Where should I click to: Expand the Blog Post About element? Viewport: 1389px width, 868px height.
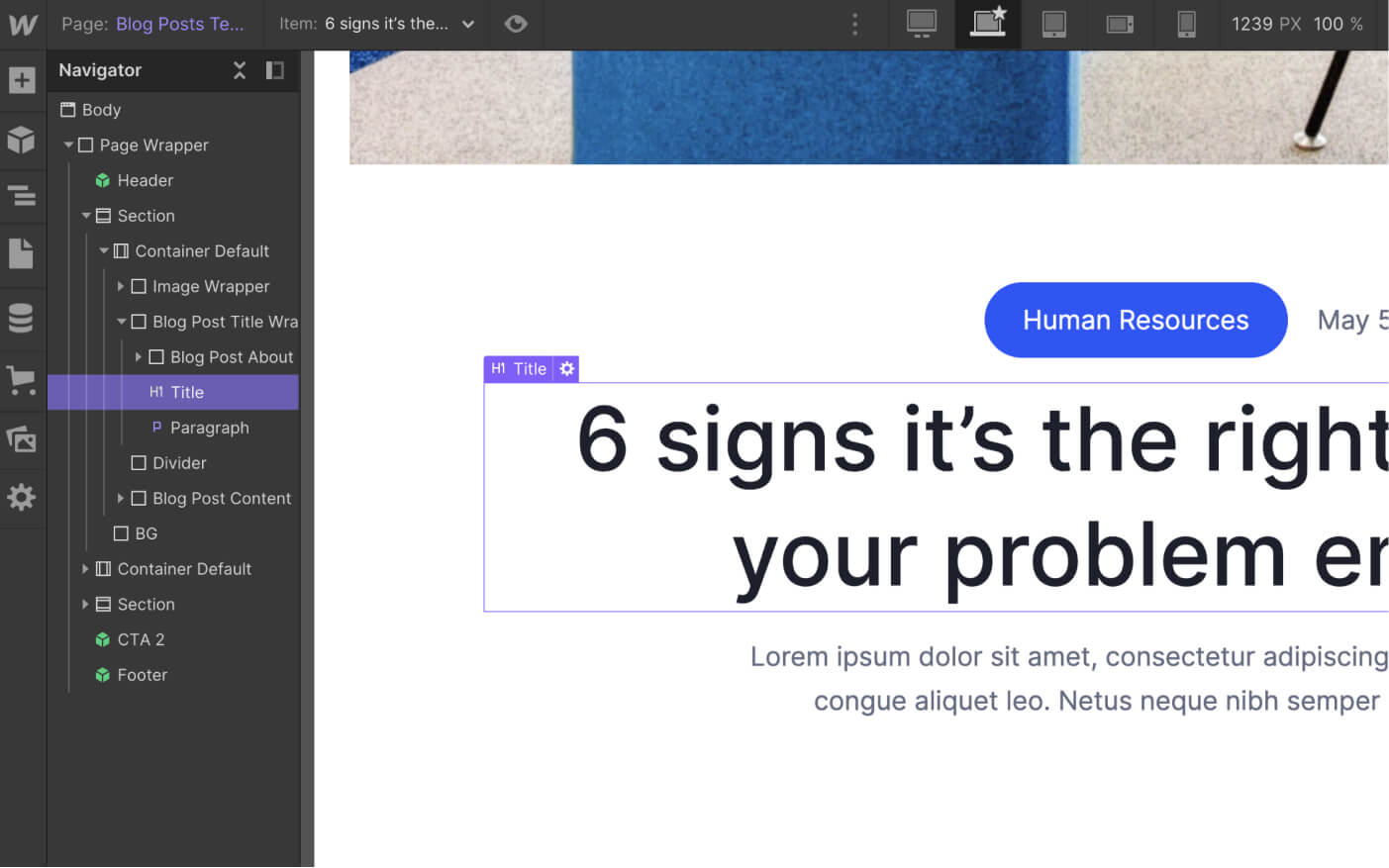(x=139, y=356)
